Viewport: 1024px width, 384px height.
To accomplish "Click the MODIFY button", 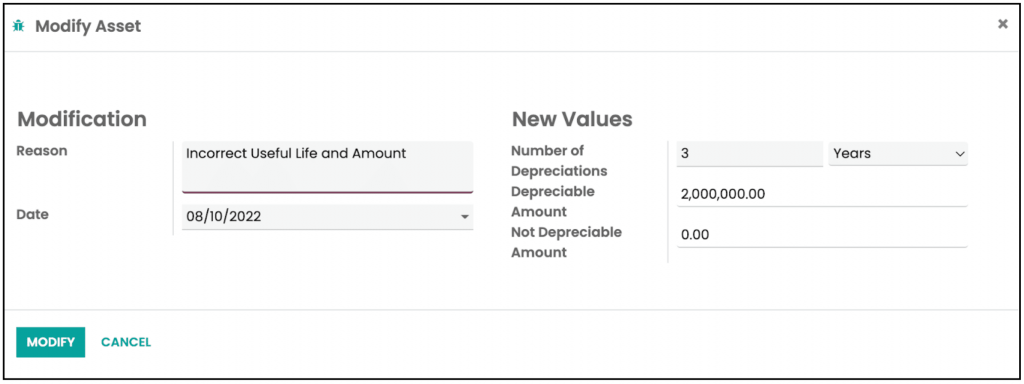I will [50, 342].
